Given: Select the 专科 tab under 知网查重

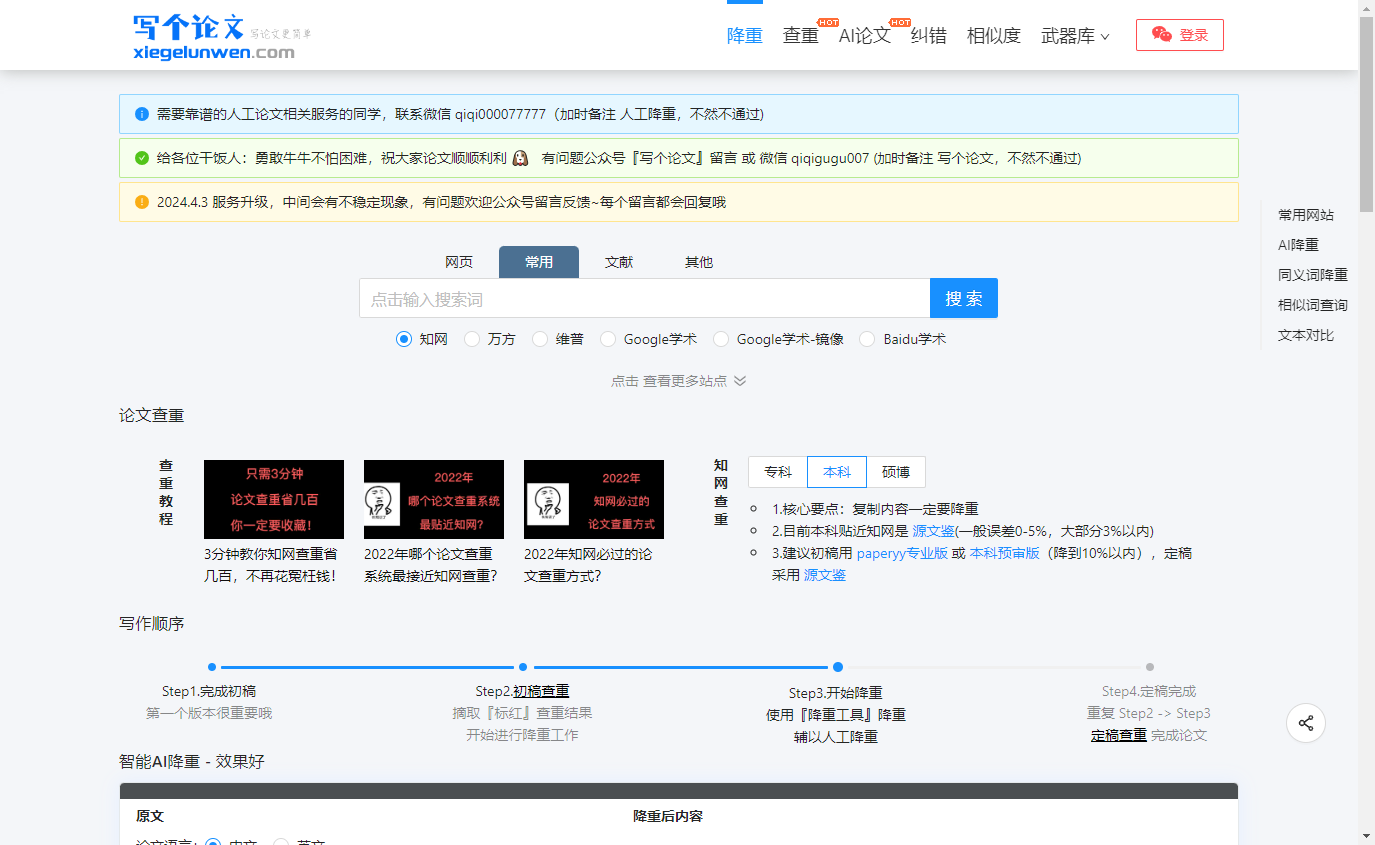Looking at the screenshot, I should coord(778,472).
